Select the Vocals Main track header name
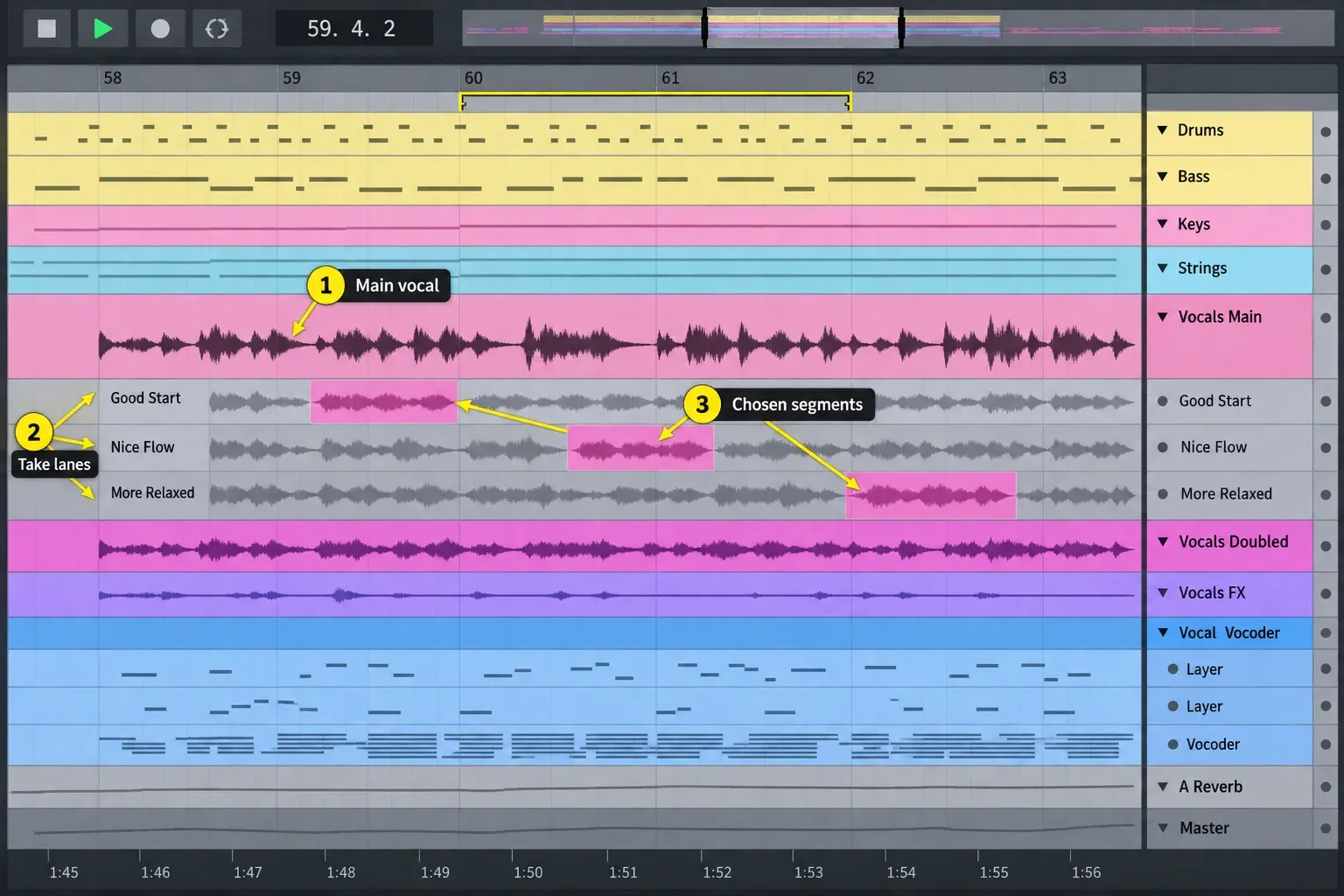 pyautogui.click(x=1220, y=317)
